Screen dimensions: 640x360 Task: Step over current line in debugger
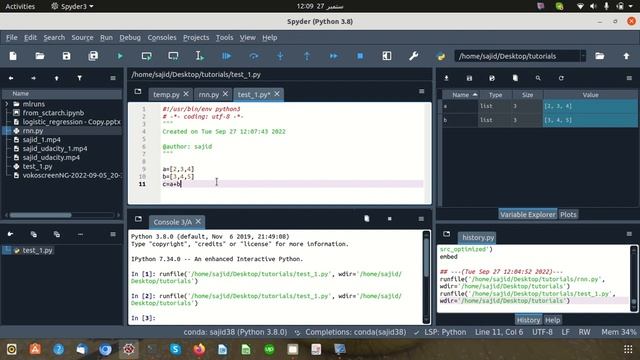coord(253,56)
